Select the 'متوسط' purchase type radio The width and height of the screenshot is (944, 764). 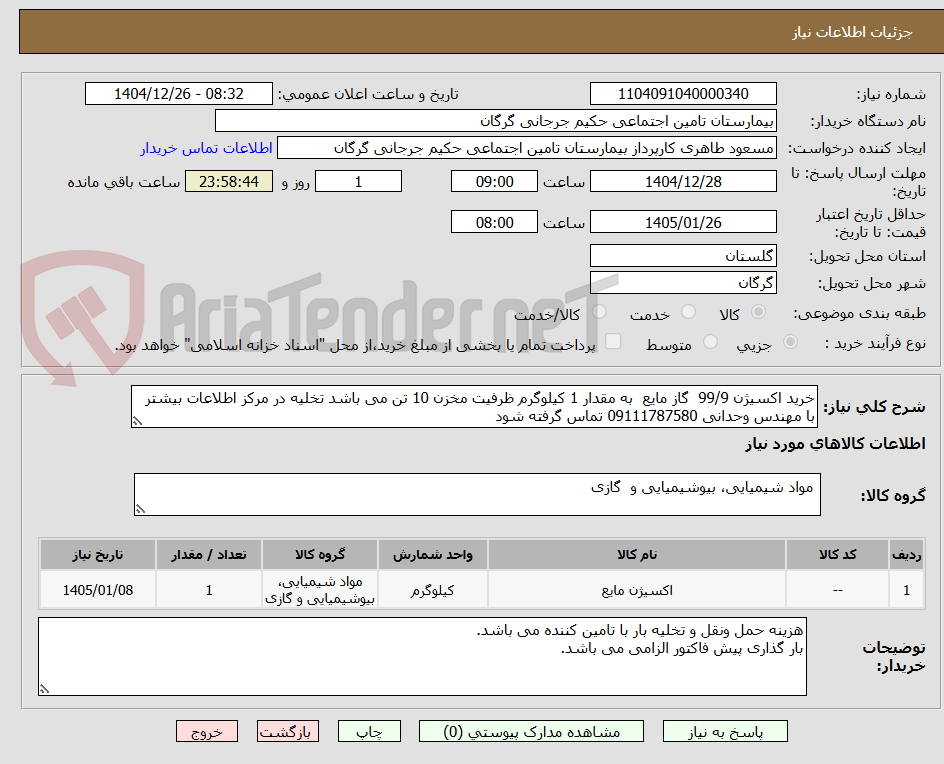pos(710,342)
